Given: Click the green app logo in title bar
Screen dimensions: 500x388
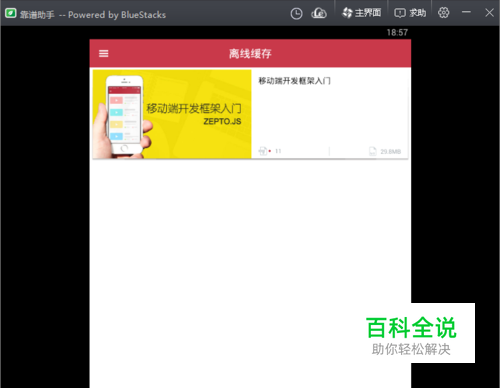Looking at the screenshot, I should coord(10,13).
